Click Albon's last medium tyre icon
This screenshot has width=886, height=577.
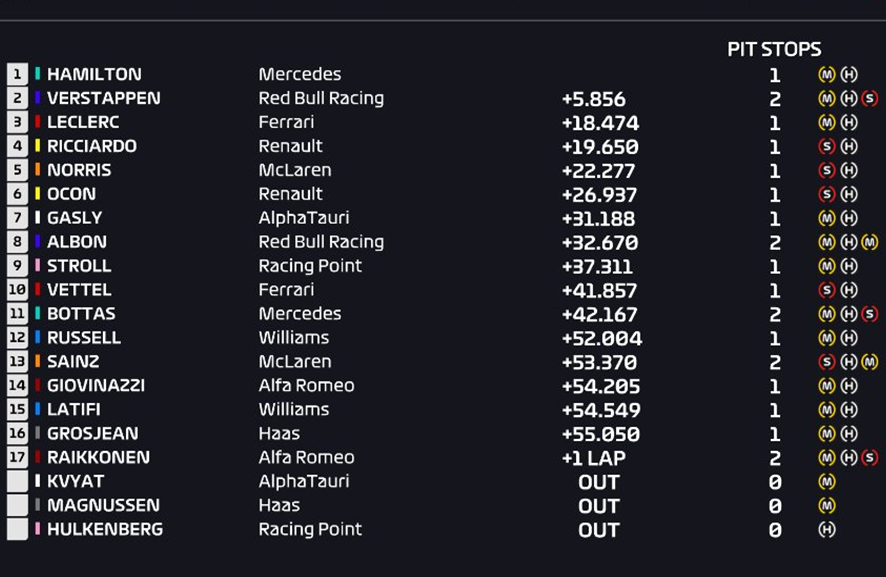click(870, 242)
